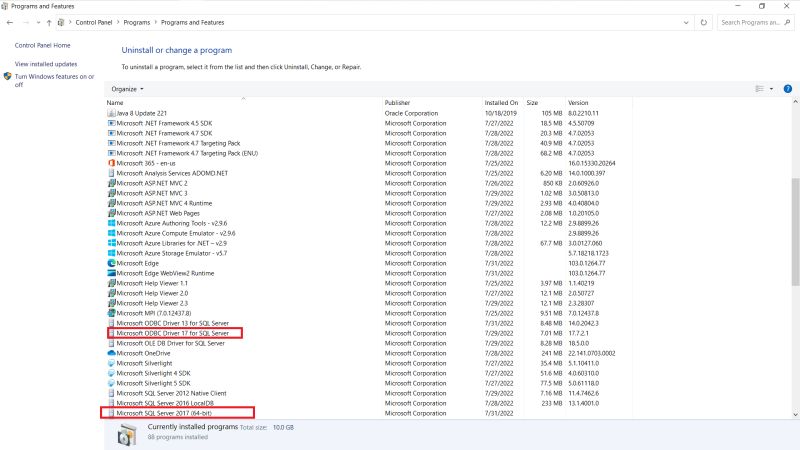The image size is (800, 450).
Task: Open View installed updates link
Action: 46,64
